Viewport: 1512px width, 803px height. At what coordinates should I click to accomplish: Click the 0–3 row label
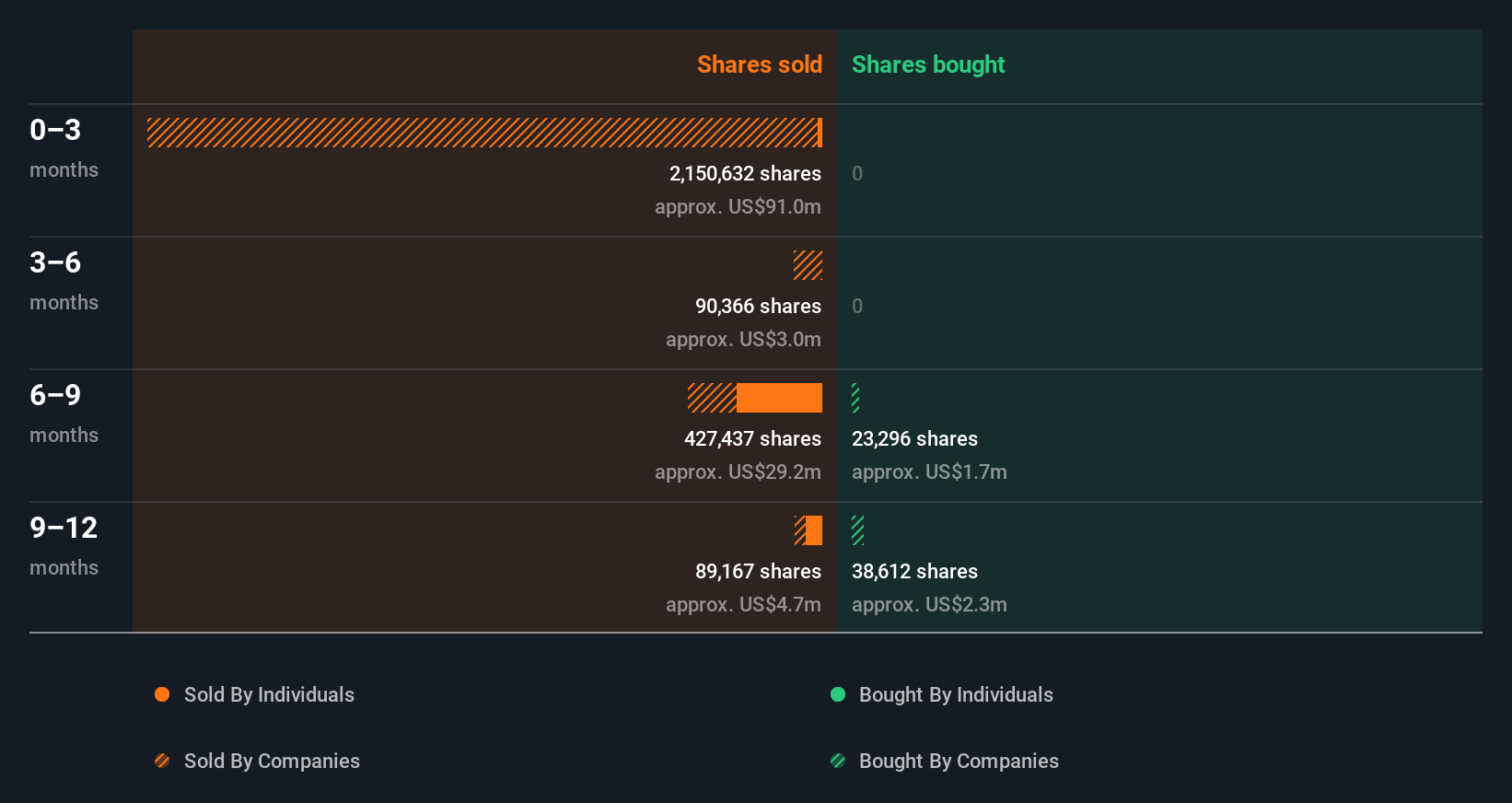coord(55,130)
